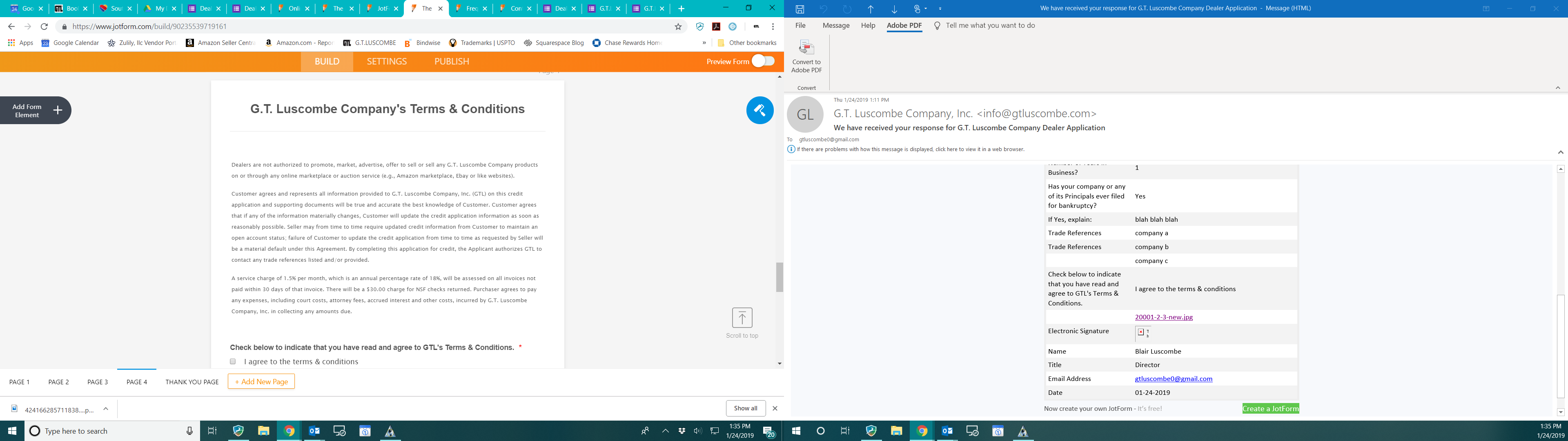Open the 20001-2-3-new.jpg attachment link
Viewport: 1568px width, 441px height.
click(x=1163, y=317)
